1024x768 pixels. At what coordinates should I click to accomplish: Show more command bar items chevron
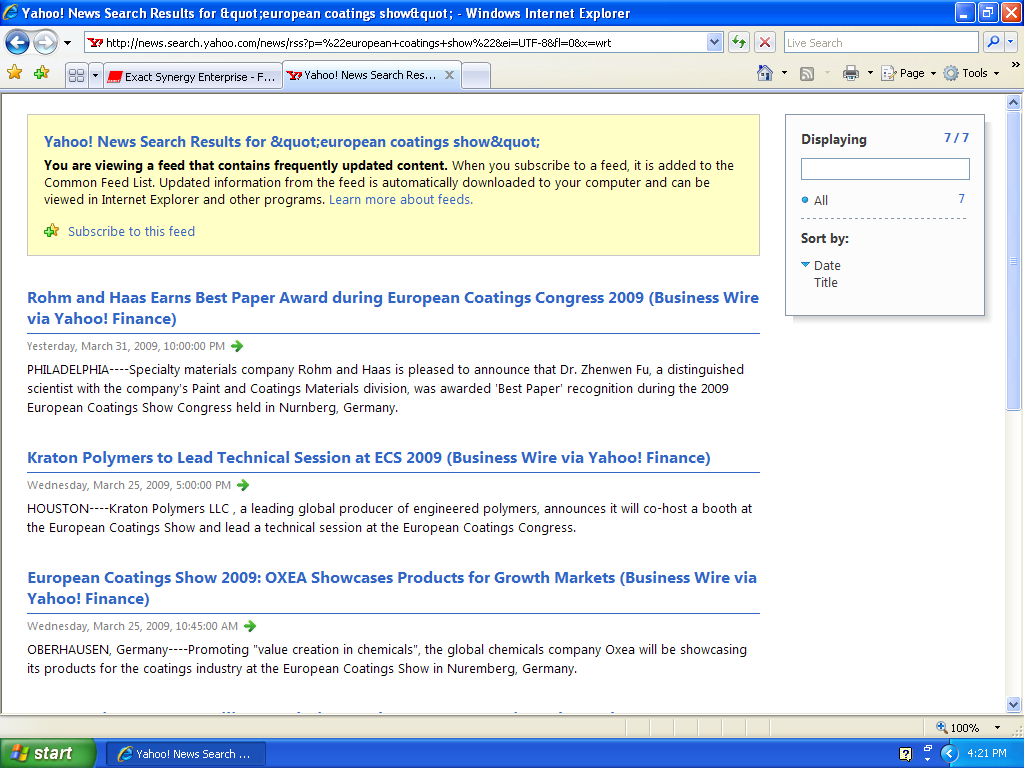click(1016, 65)
